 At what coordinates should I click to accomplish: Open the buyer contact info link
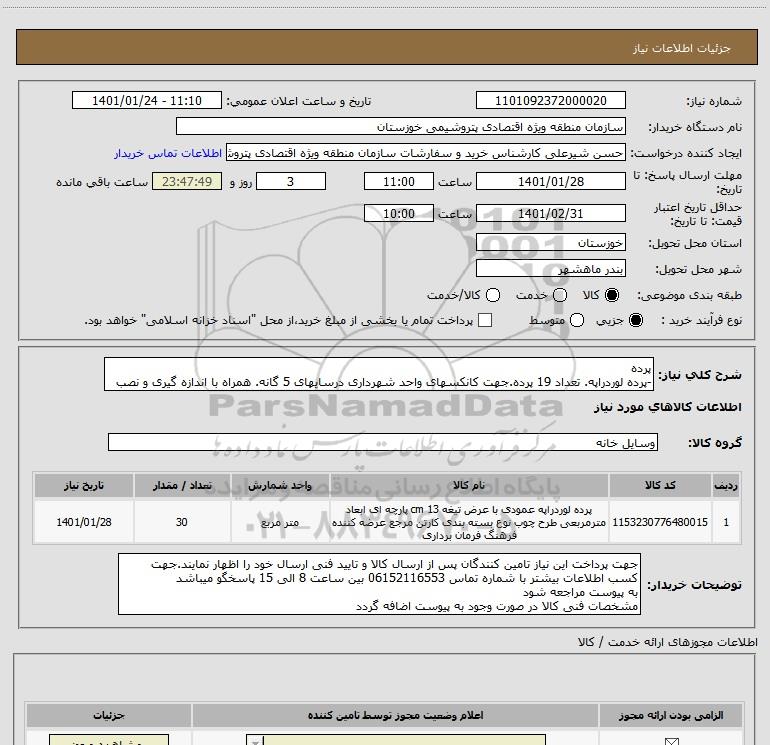pyautogui.click(x=168, y=153)
